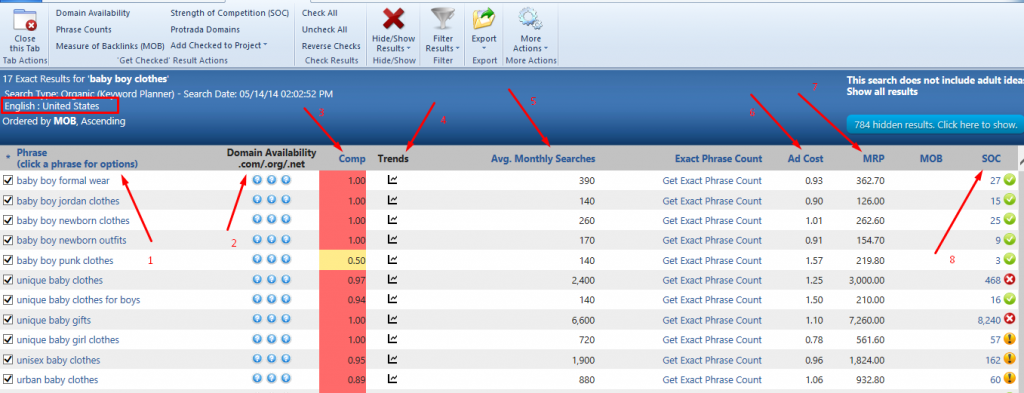
Task: Sort by the Comp column header
Action: (x=352, y=159)
